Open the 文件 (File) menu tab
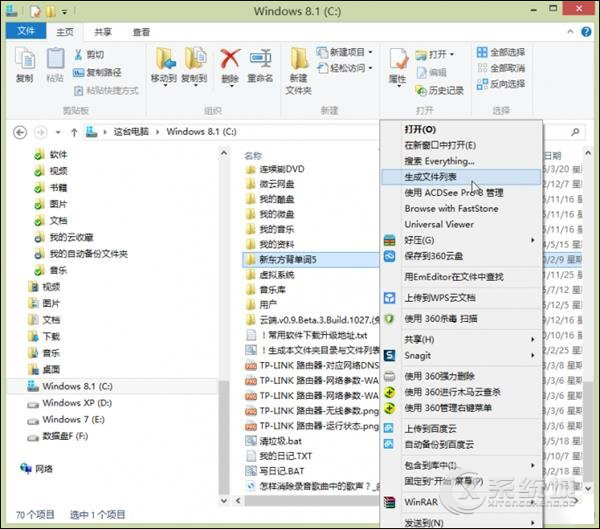The height and width of the screenshot is (529, 600). 26,31
